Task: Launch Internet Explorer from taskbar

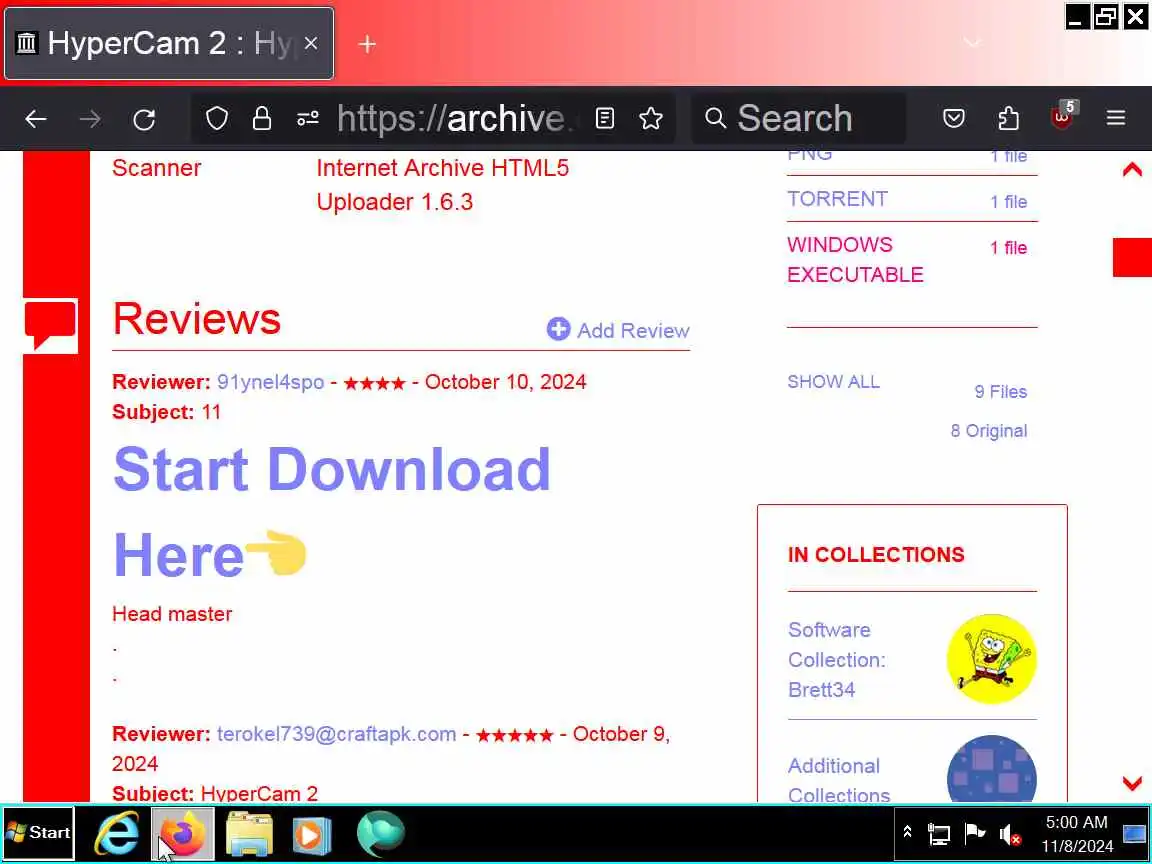Action: (118, 833)
